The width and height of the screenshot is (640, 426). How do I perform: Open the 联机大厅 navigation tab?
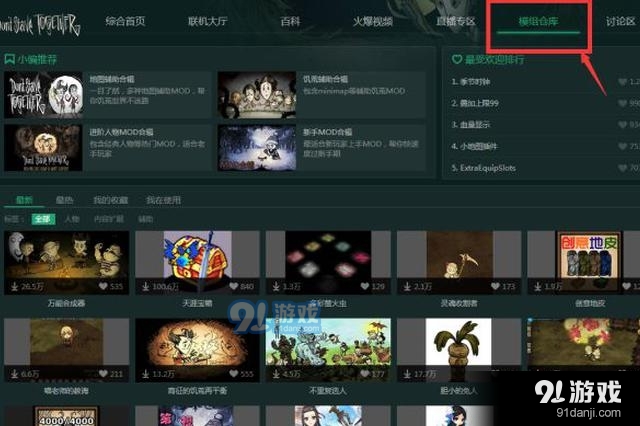click(x=208, y=21)
